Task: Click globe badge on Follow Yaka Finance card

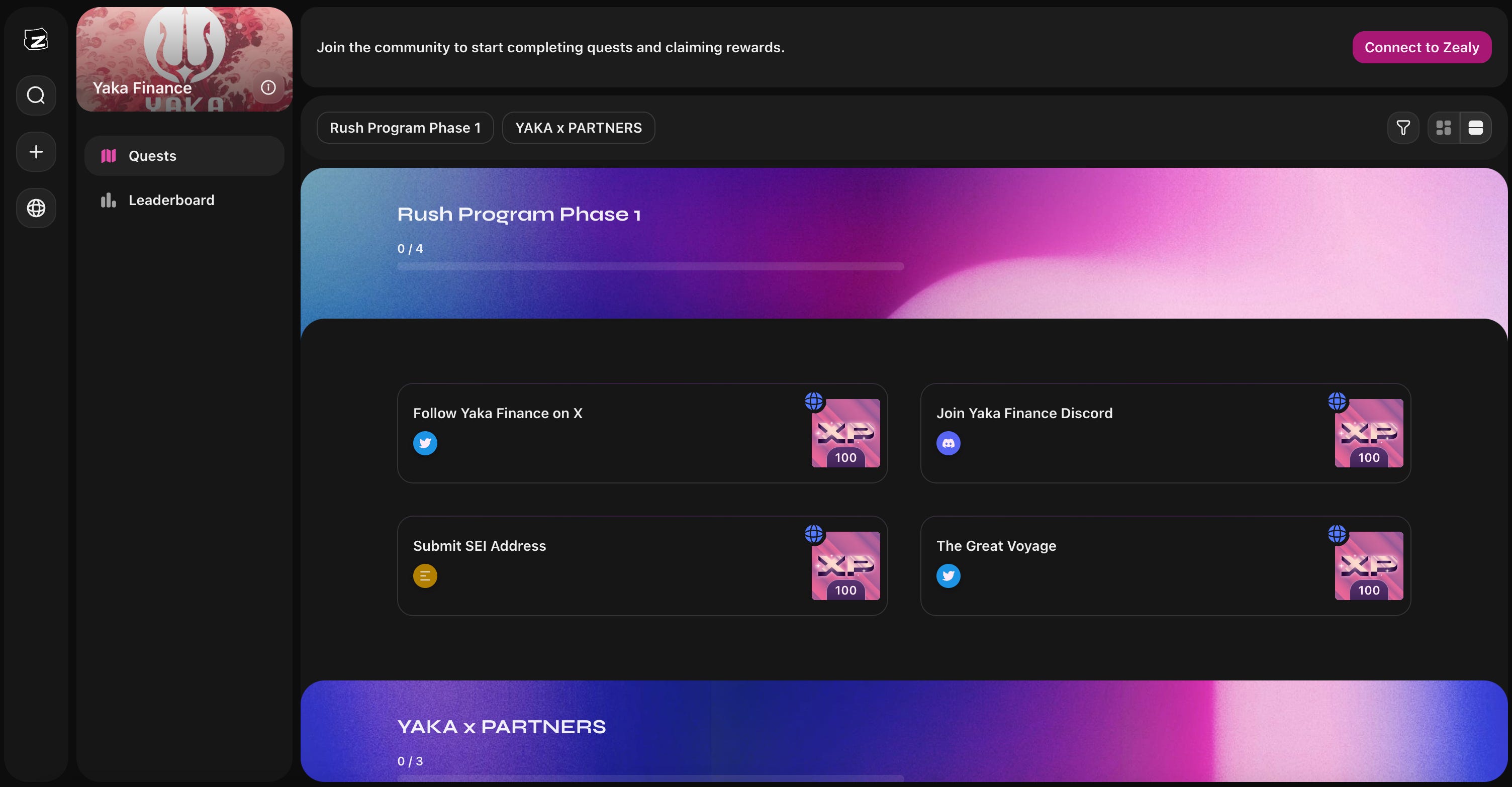Action: pyautogui.click(x=813, y=401)
